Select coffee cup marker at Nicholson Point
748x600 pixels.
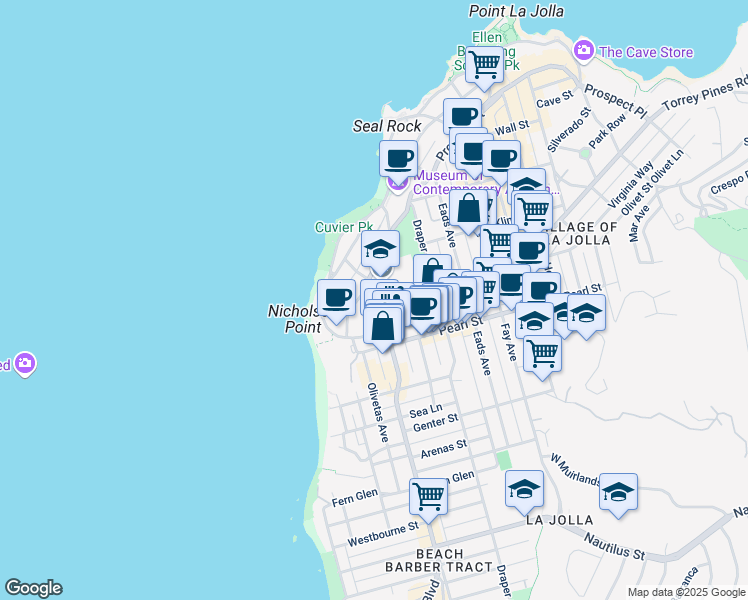(336, 300)
